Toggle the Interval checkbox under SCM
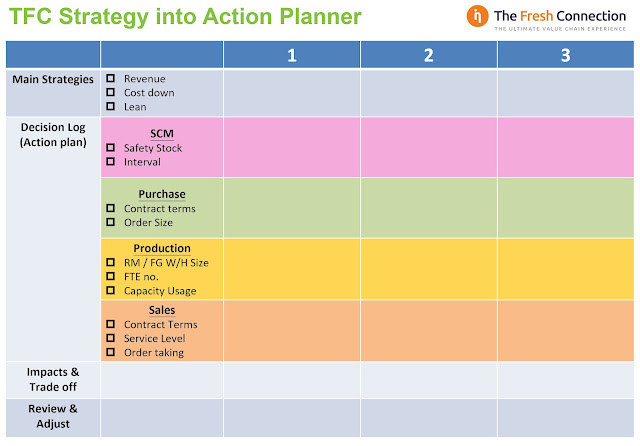 [x=110, y=161]
